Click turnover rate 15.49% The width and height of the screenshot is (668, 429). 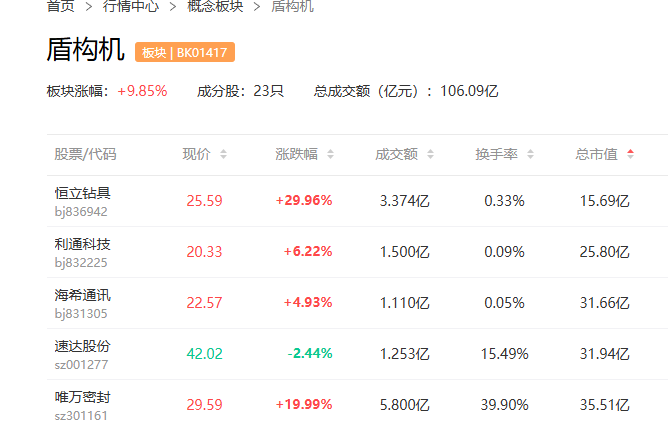[504, 354]
